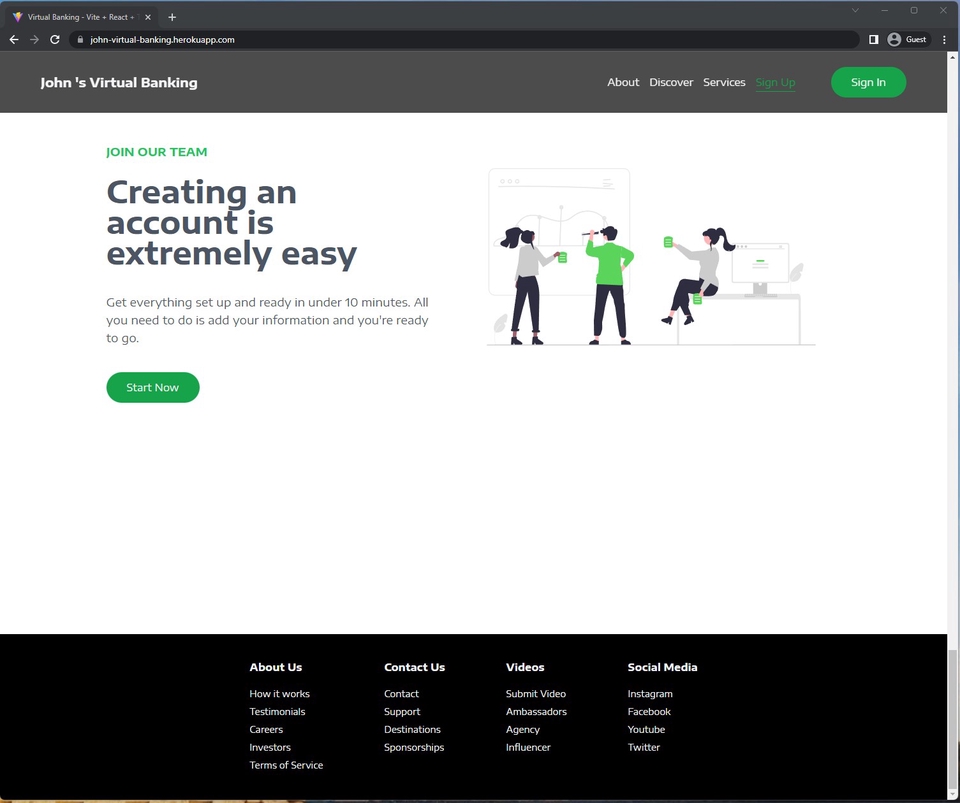
Task: Click the forward navigation arrow
Action: (x=33, y=39)
